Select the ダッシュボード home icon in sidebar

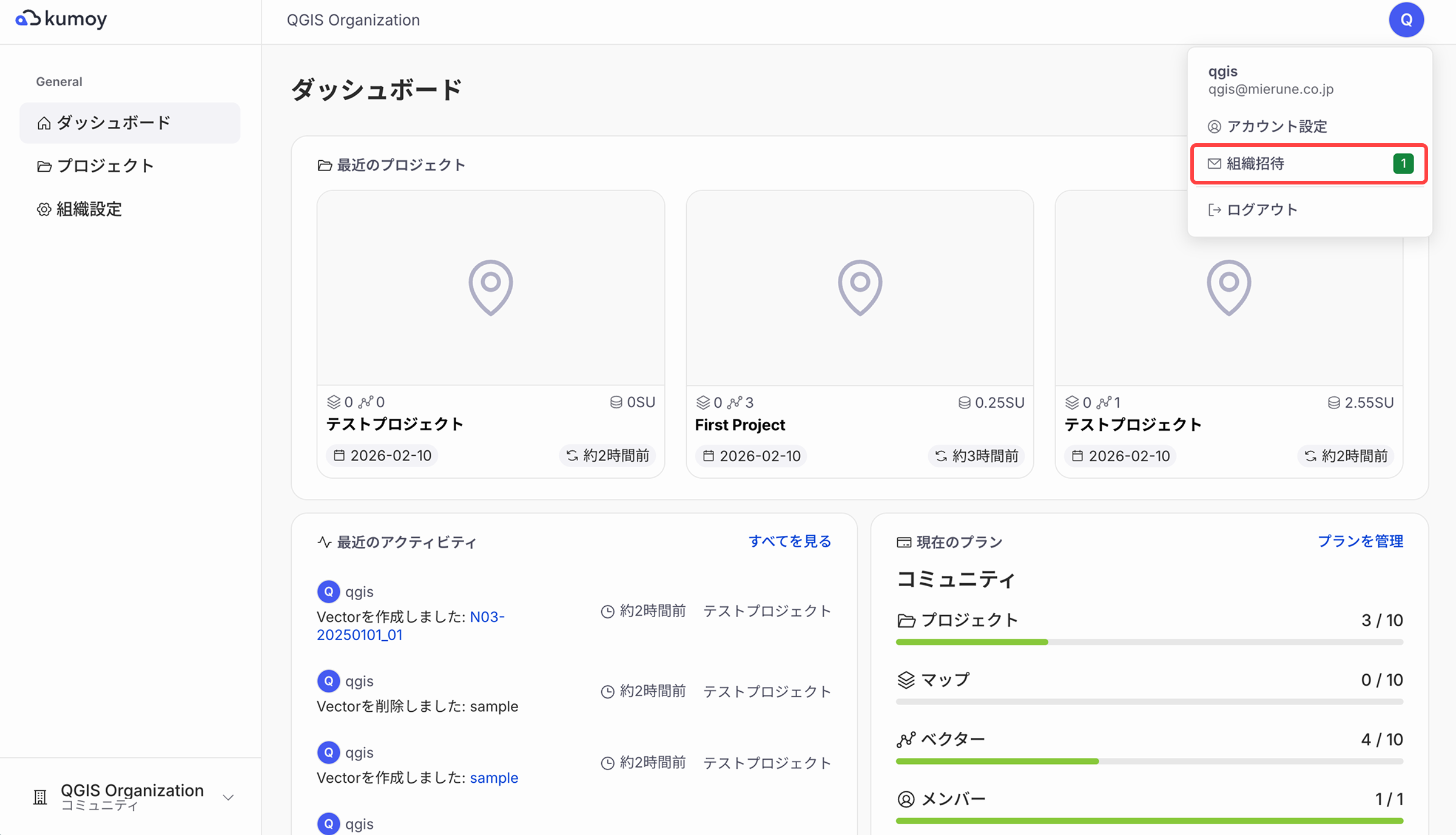(x=43, y=123)
